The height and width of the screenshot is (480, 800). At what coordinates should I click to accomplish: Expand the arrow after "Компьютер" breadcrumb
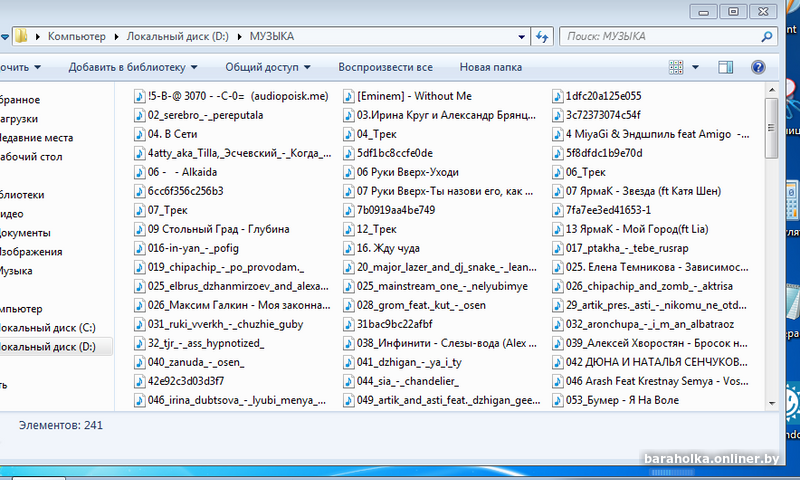(x=116, y=37)
